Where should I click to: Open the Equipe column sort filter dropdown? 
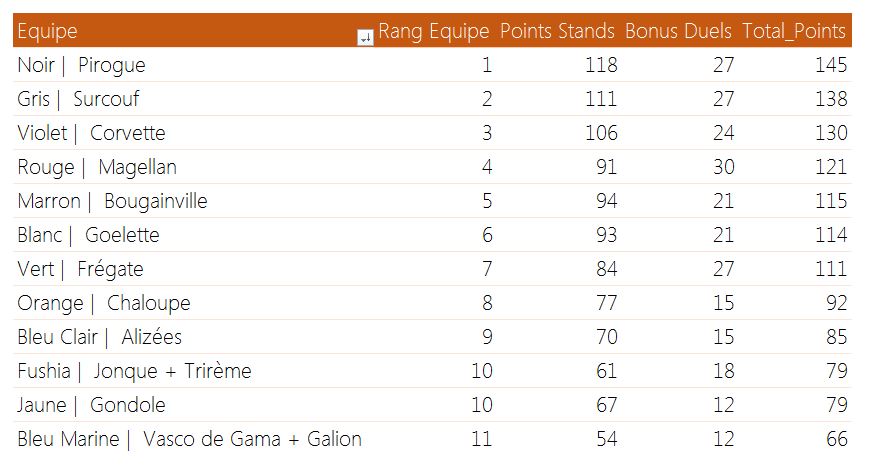pyautogui.click(x=365, y=37)
